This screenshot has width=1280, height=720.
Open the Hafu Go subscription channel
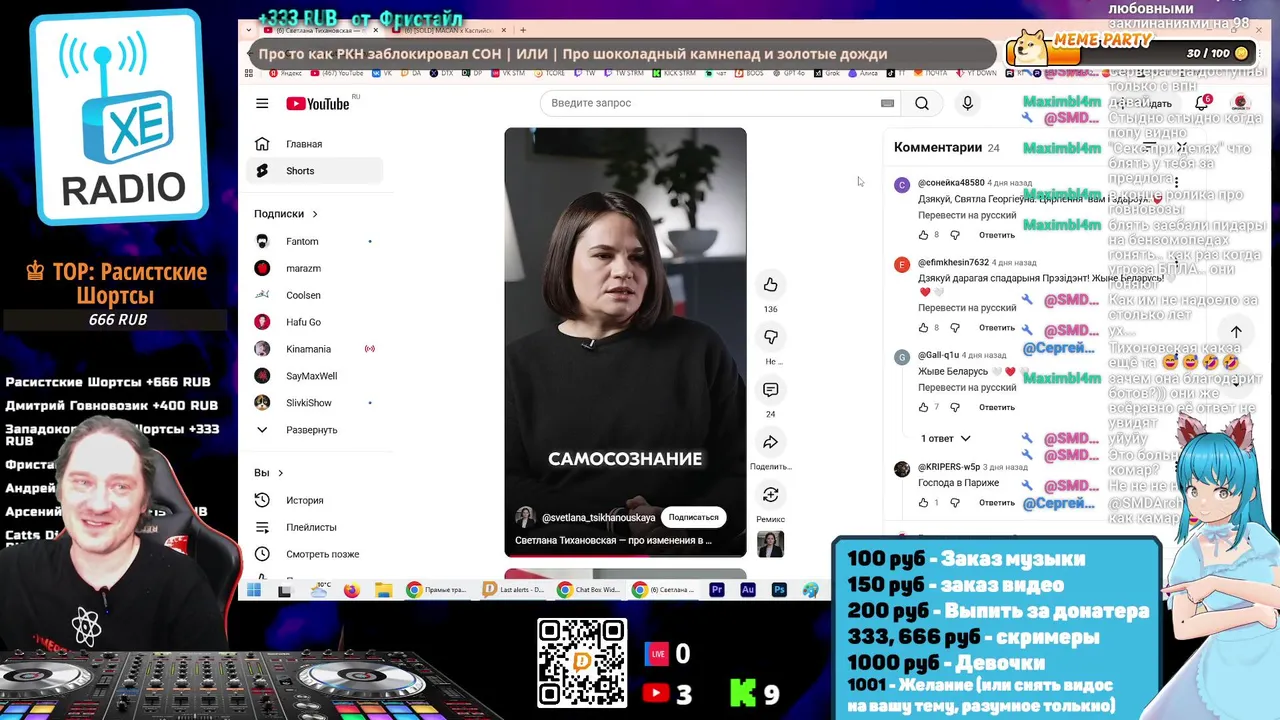point(314,322)
